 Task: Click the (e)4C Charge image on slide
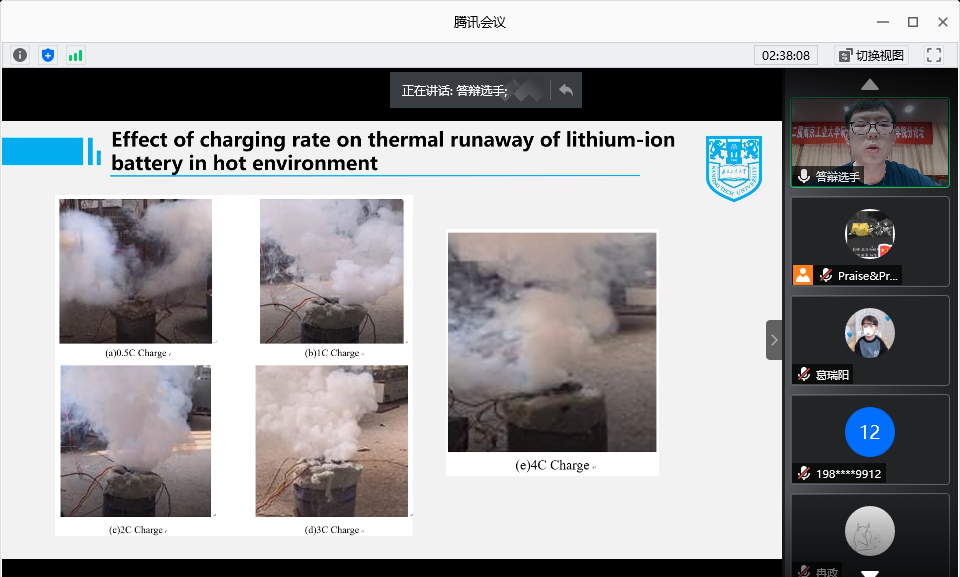click(552, 342)
